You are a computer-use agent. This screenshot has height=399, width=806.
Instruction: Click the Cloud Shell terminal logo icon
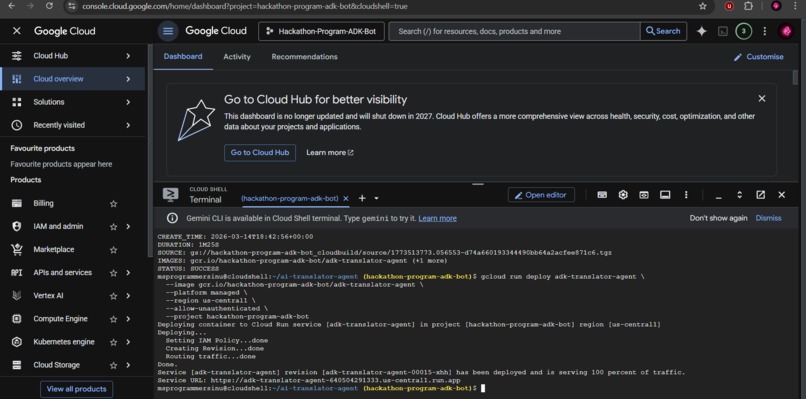click(x=171, y=194)
